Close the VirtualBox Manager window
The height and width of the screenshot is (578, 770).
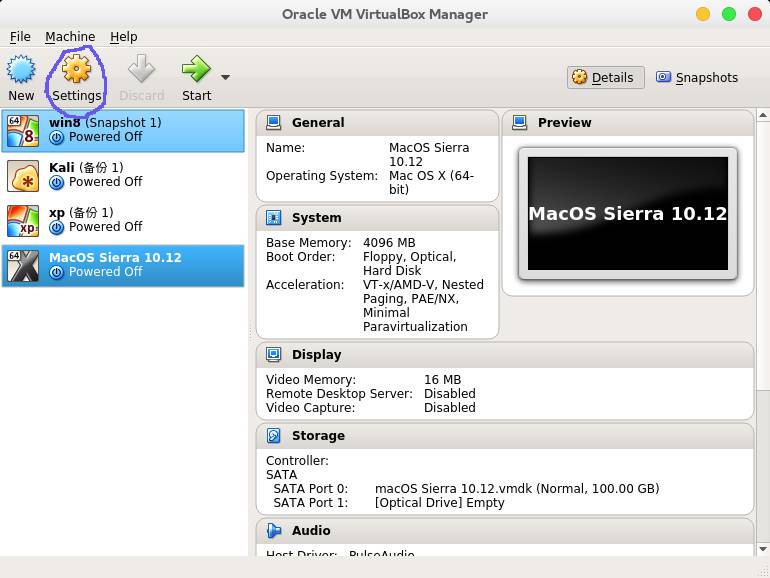coord(754,14)
